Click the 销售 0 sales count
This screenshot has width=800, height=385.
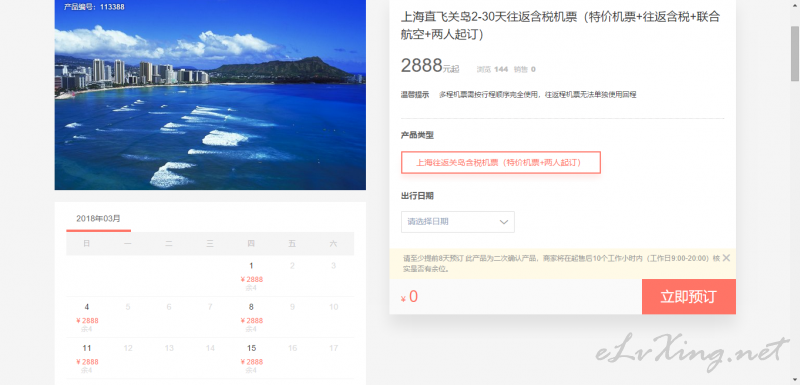(x=524, y=69)
